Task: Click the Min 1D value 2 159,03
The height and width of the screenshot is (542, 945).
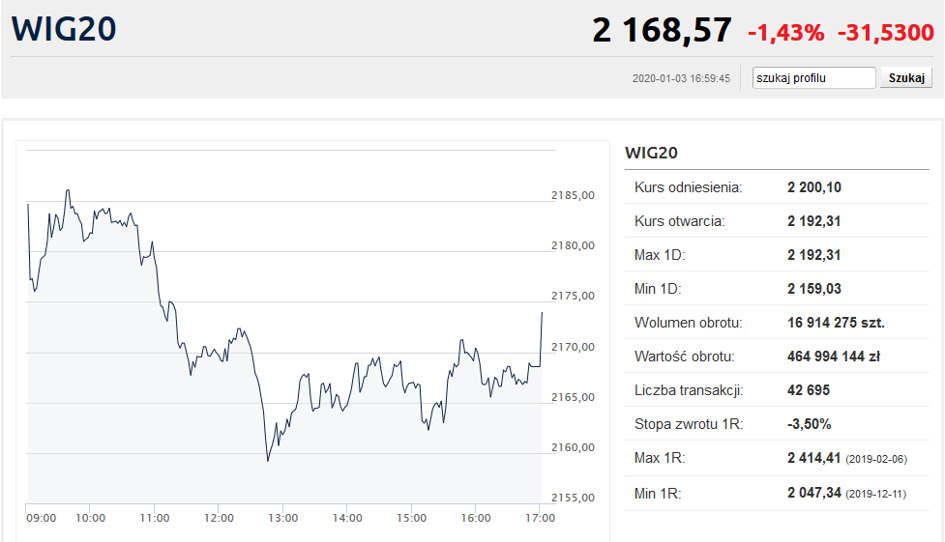Action: pyautogui.click(x=814, y=289)
